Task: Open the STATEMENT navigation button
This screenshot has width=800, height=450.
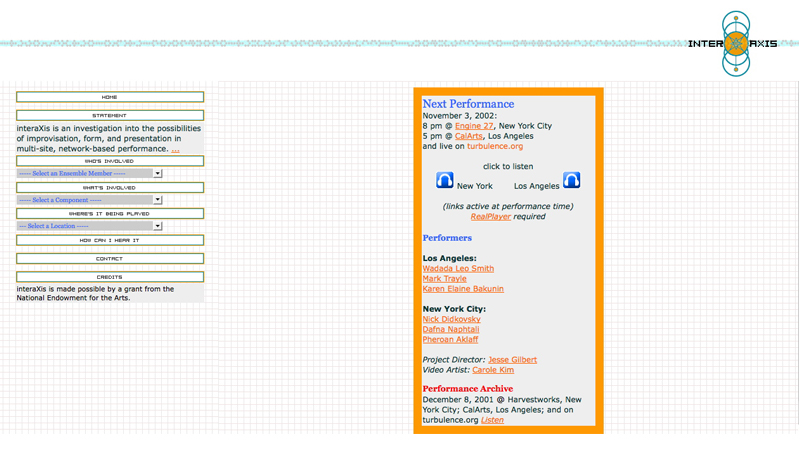Action: tap(110, 115)
